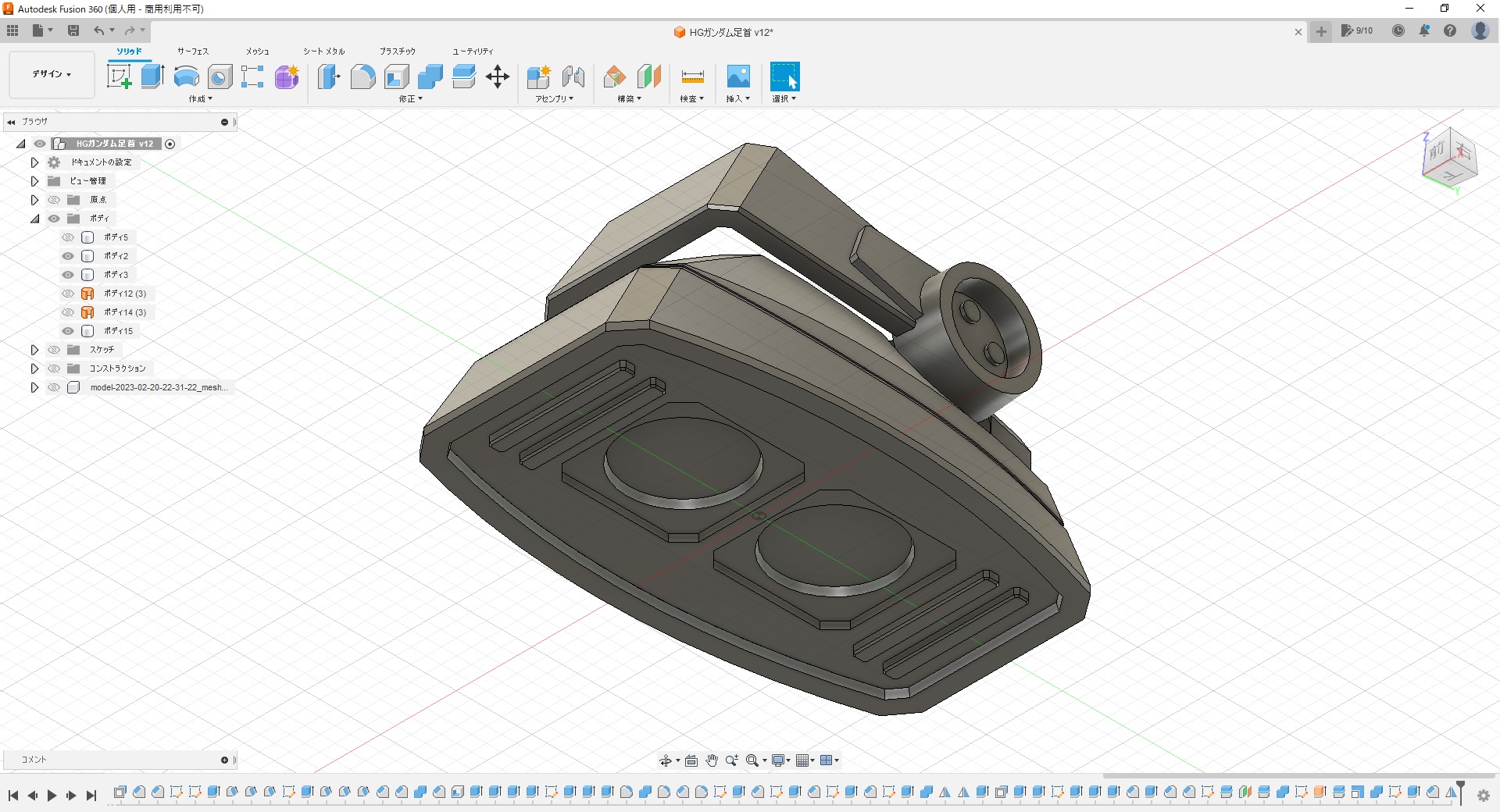Image resolution: width=1500 pixels, height=812 pixels.
Task: Expand the スケッチ folder in browser
Action: (34, 350)
